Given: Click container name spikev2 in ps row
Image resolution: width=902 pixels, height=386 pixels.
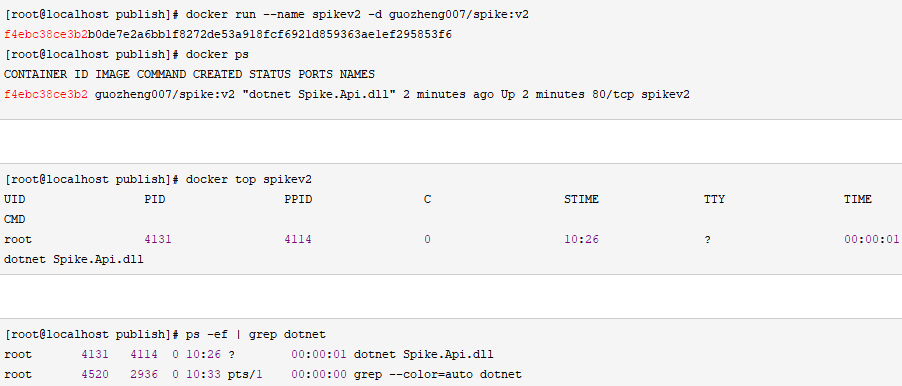Looking at the screenshot, I should pyautogui.click(x=665, y=94).
